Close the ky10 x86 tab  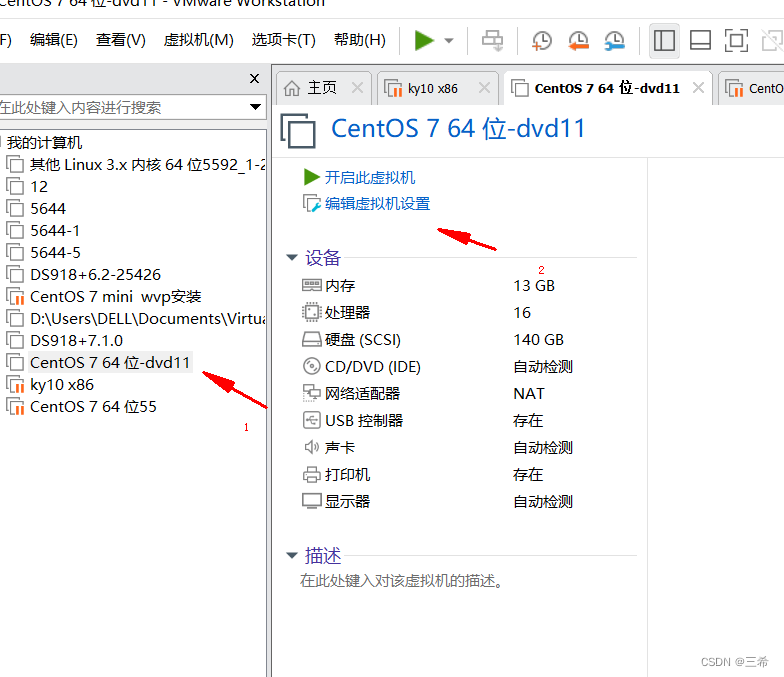point(484,88)
